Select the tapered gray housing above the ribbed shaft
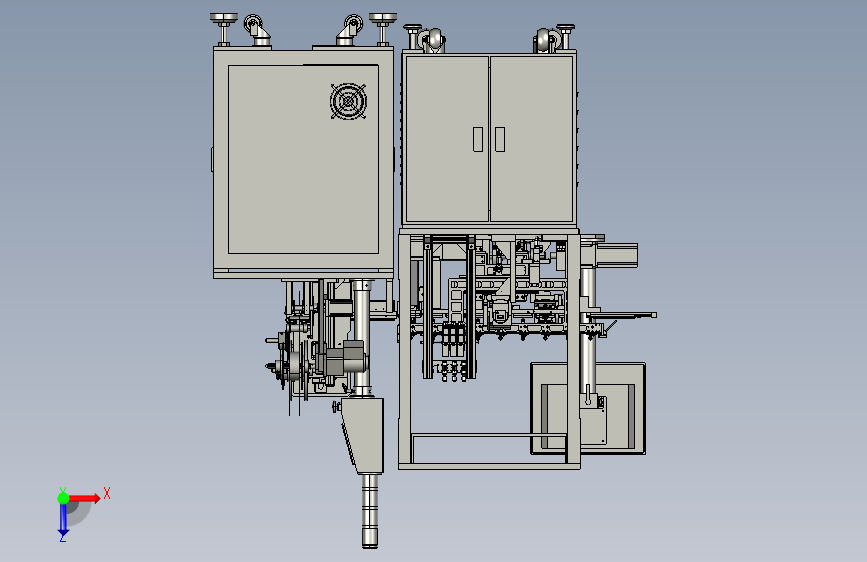The image size is (867, 562). pos(363,435)
